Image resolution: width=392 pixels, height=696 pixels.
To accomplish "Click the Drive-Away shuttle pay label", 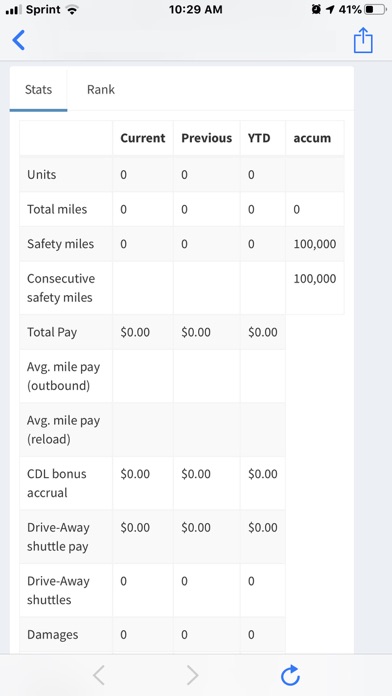I will coord(58,537).
